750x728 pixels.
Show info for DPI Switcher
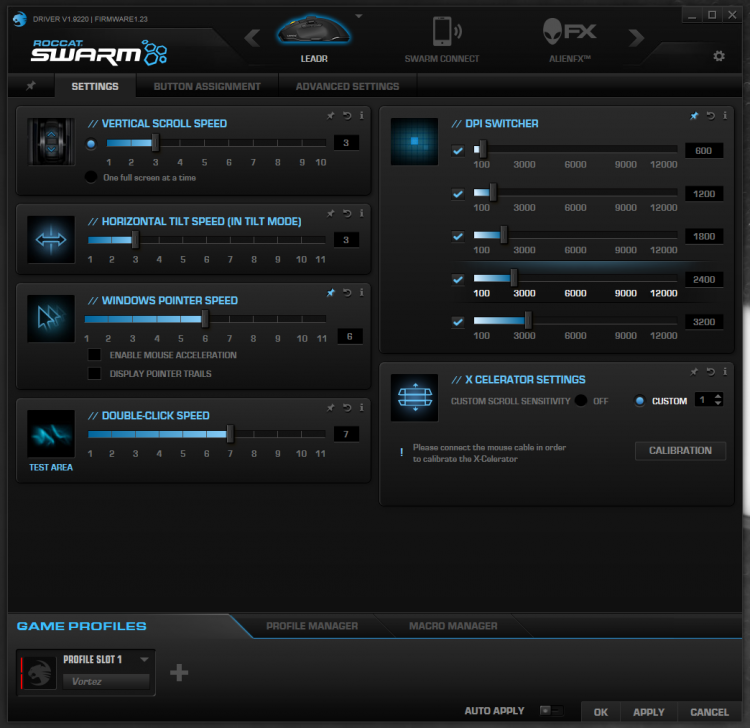tap(725, 116)
